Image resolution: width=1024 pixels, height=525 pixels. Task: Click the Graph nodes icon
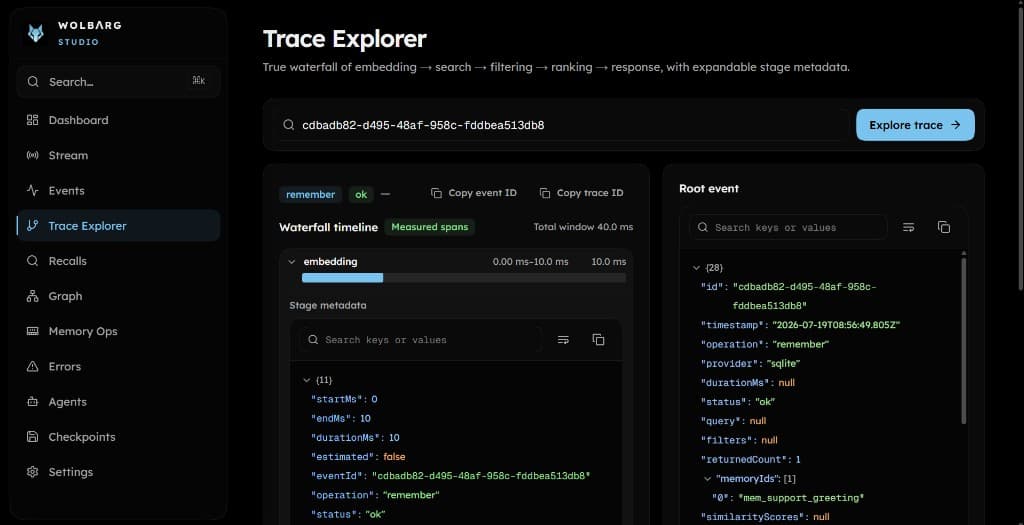click(x=33, y=296)
